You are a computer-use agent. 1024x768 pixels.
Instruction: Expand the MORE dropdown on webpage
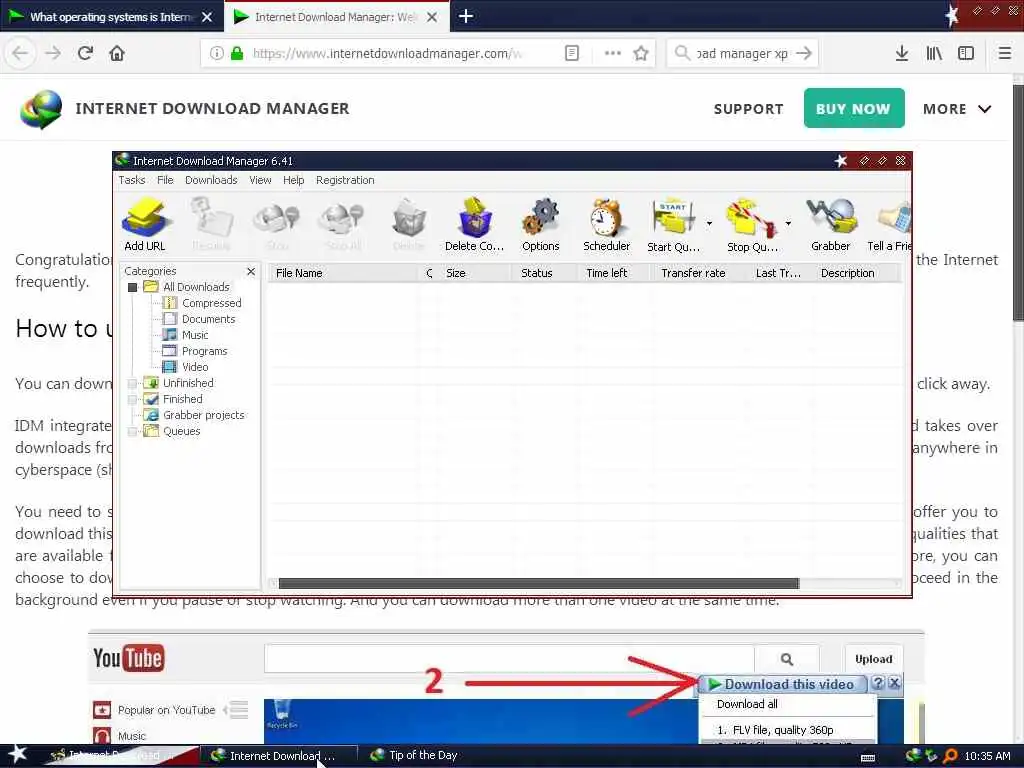coord(957,109)
